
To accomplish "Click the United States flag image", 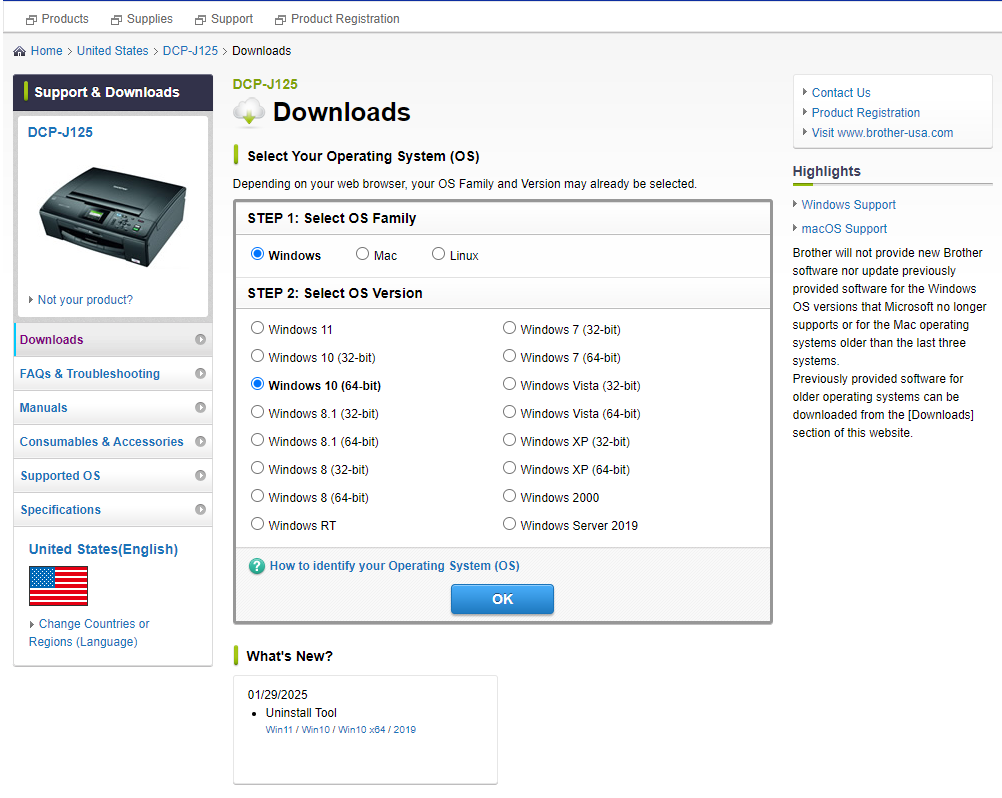I will (58, 586).
